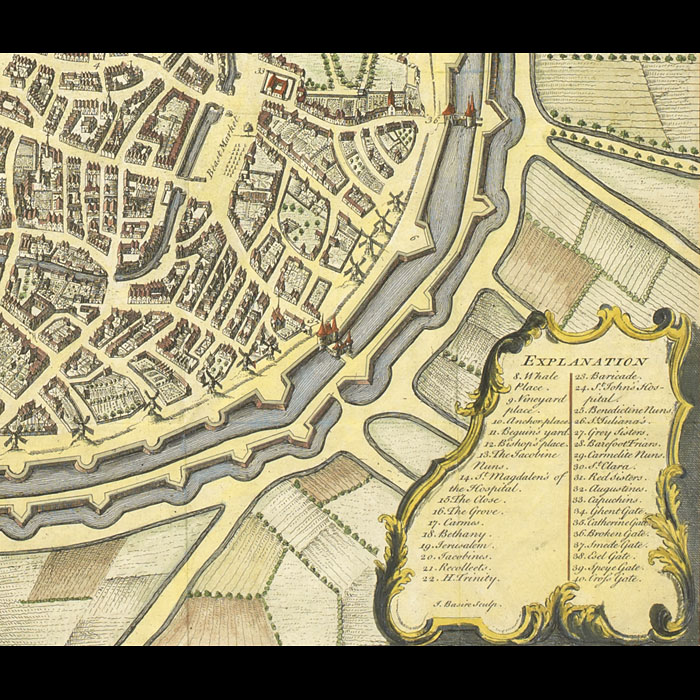Click legend entry "39. Speye Gate"
This screenshot has width=700, height=700.
[x=607, y=568]
